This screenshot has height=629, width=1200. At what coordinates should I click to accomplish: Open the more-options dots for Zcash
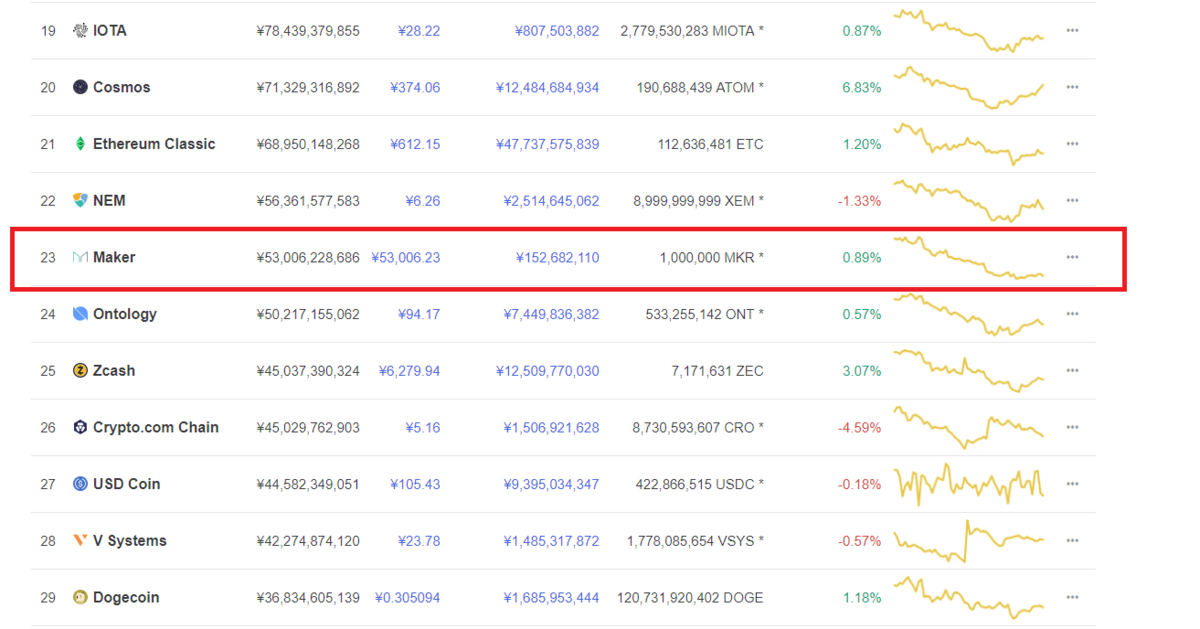pos(1072,371)
